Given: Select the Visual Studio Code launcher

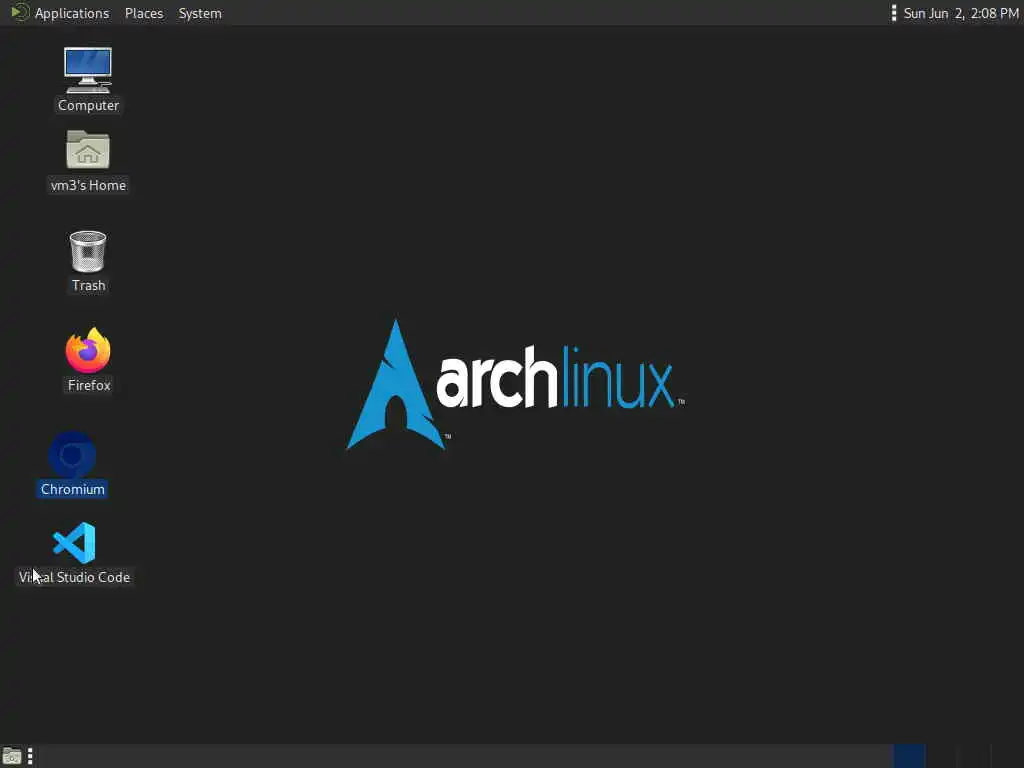Looking at the screenshot, I should click(74, 543).
